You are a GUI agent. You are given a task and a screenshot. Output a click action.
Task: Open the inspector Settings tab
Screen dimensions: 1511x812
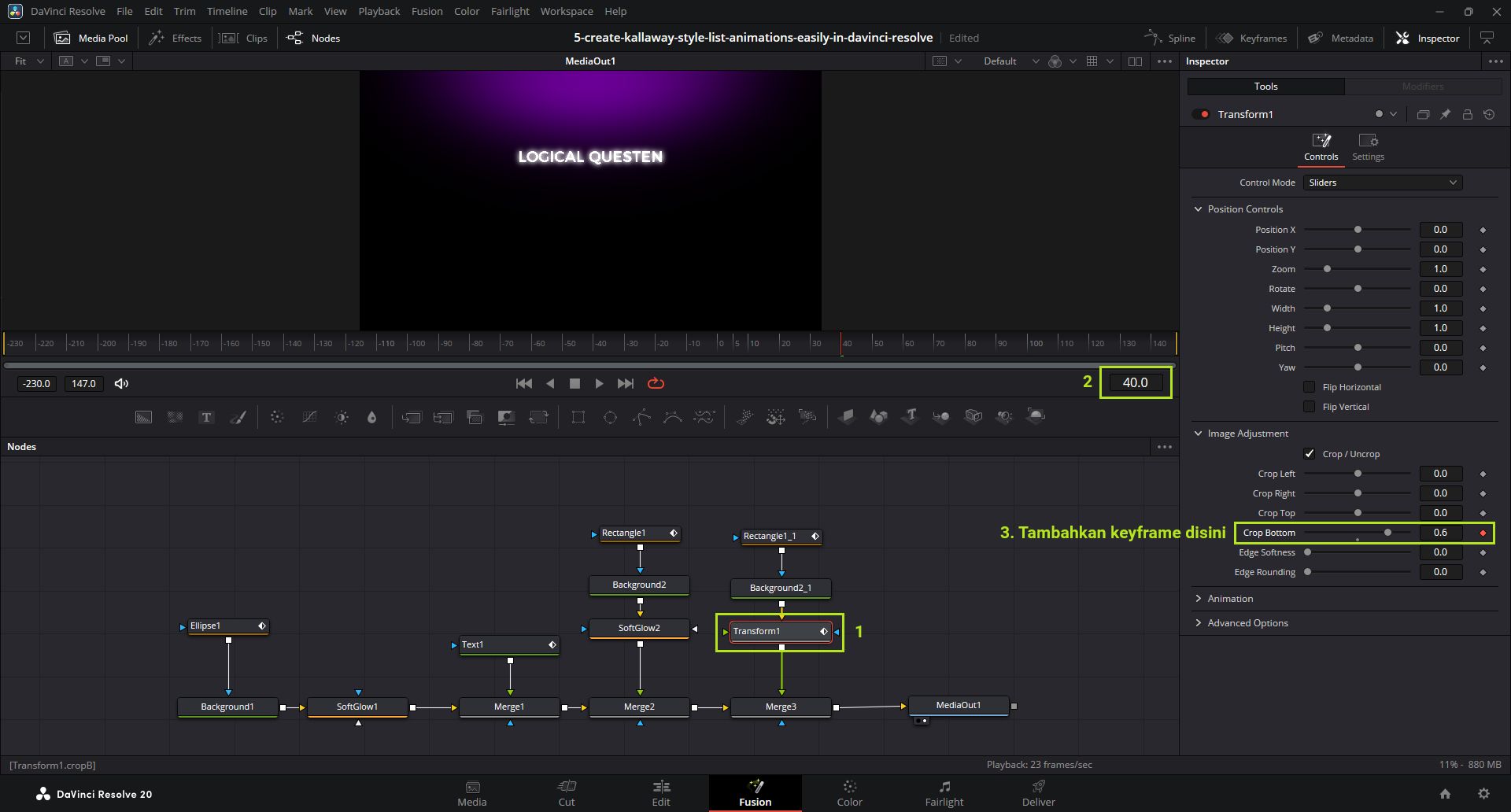point(1368,146)
